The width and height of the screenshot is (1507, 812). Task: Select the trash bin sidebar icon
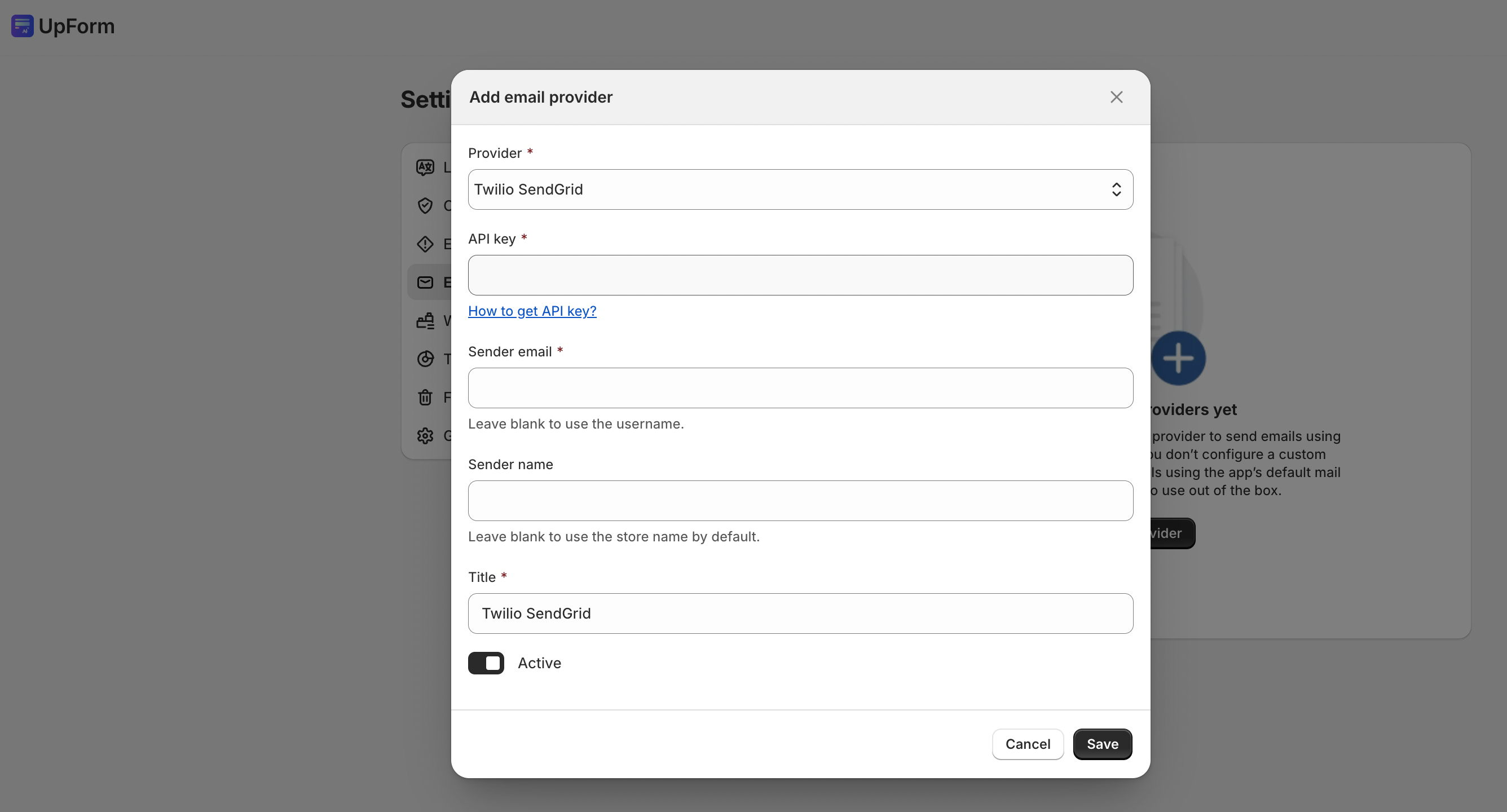point(425,397)
